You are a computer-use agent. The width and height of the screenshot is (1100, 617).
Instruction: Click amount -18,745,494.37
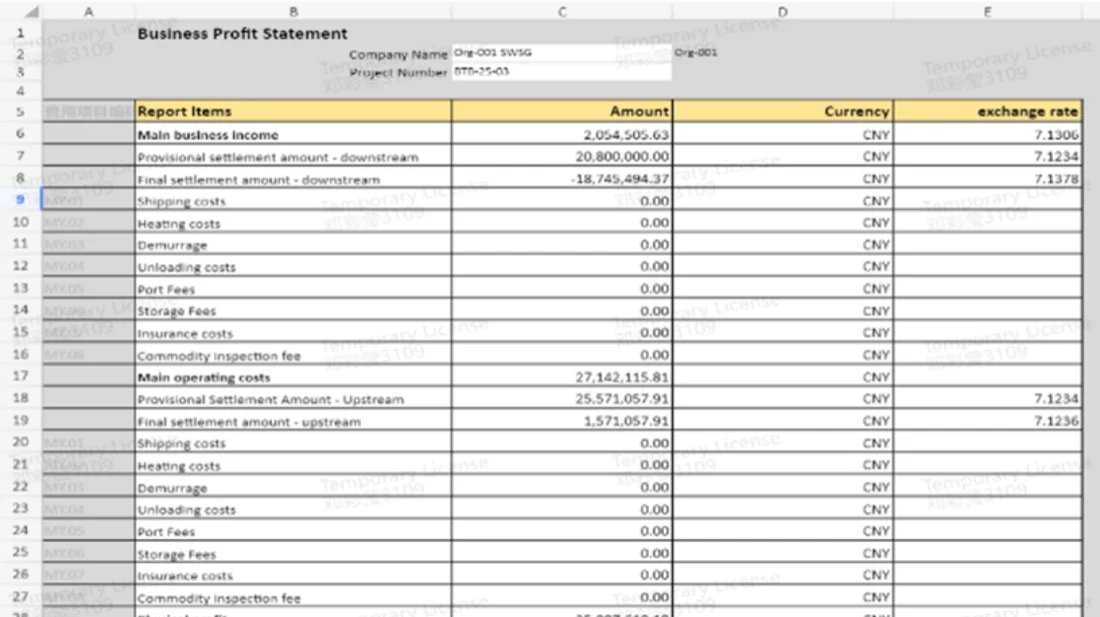tap(562, 179)
